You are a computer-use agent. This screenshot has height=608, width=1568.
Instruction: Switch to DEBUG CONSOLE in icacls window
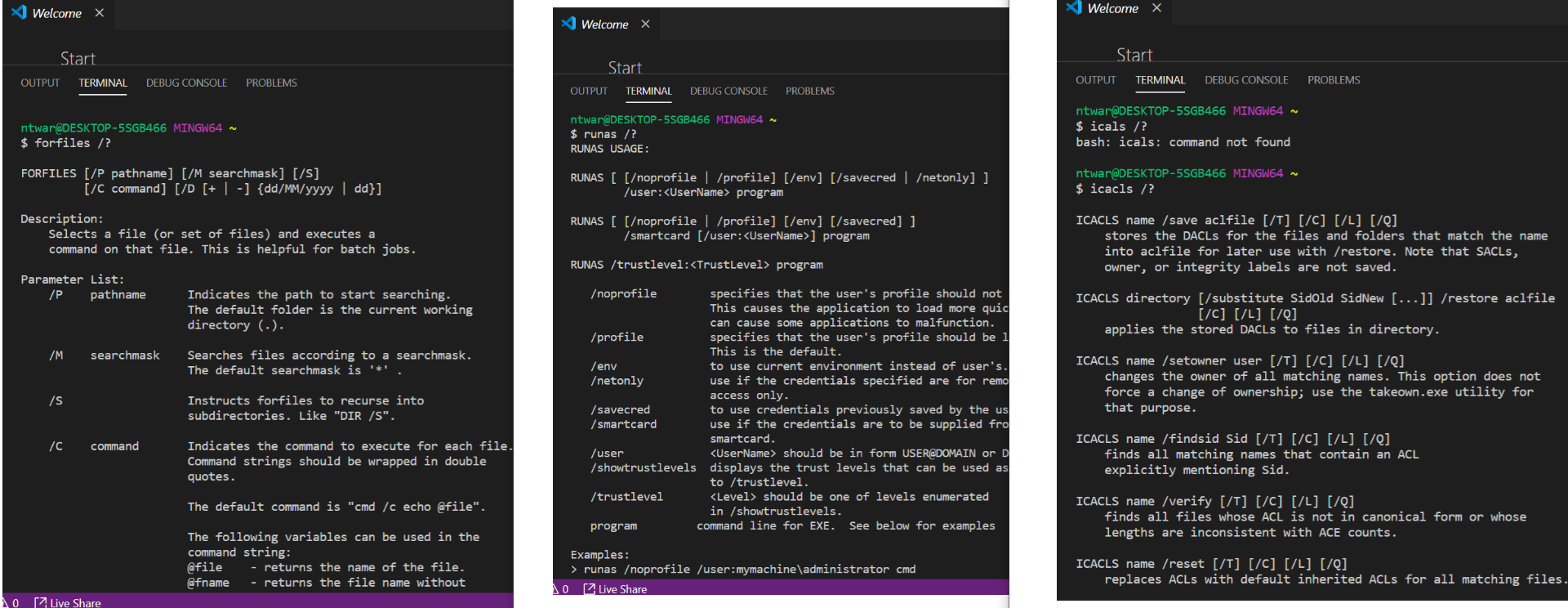pyautogui.click(x=1246, y=80)
